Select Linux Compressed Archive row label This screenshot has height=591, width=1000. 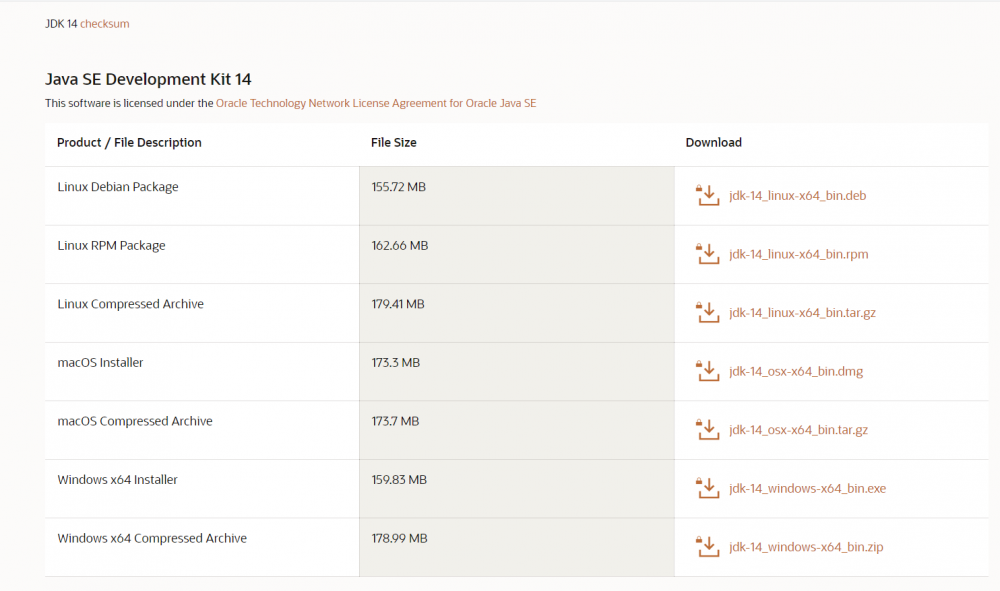[131, 304]
